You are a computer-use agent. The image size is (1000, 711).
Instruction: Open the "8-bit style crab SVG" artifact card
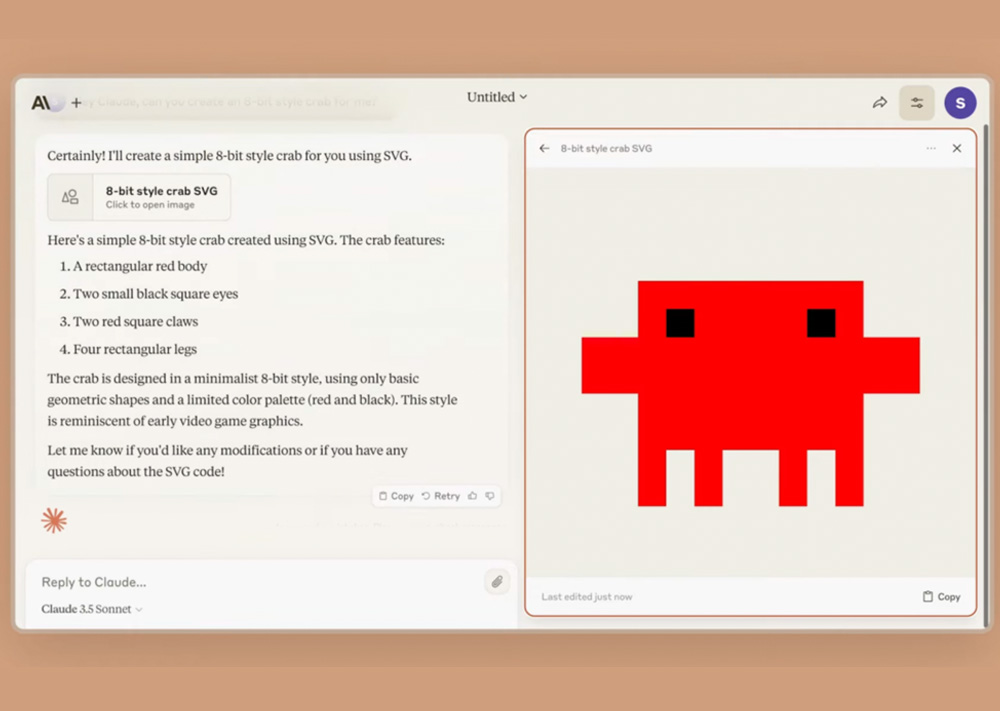pyautogui.click(x=139, y=197)
